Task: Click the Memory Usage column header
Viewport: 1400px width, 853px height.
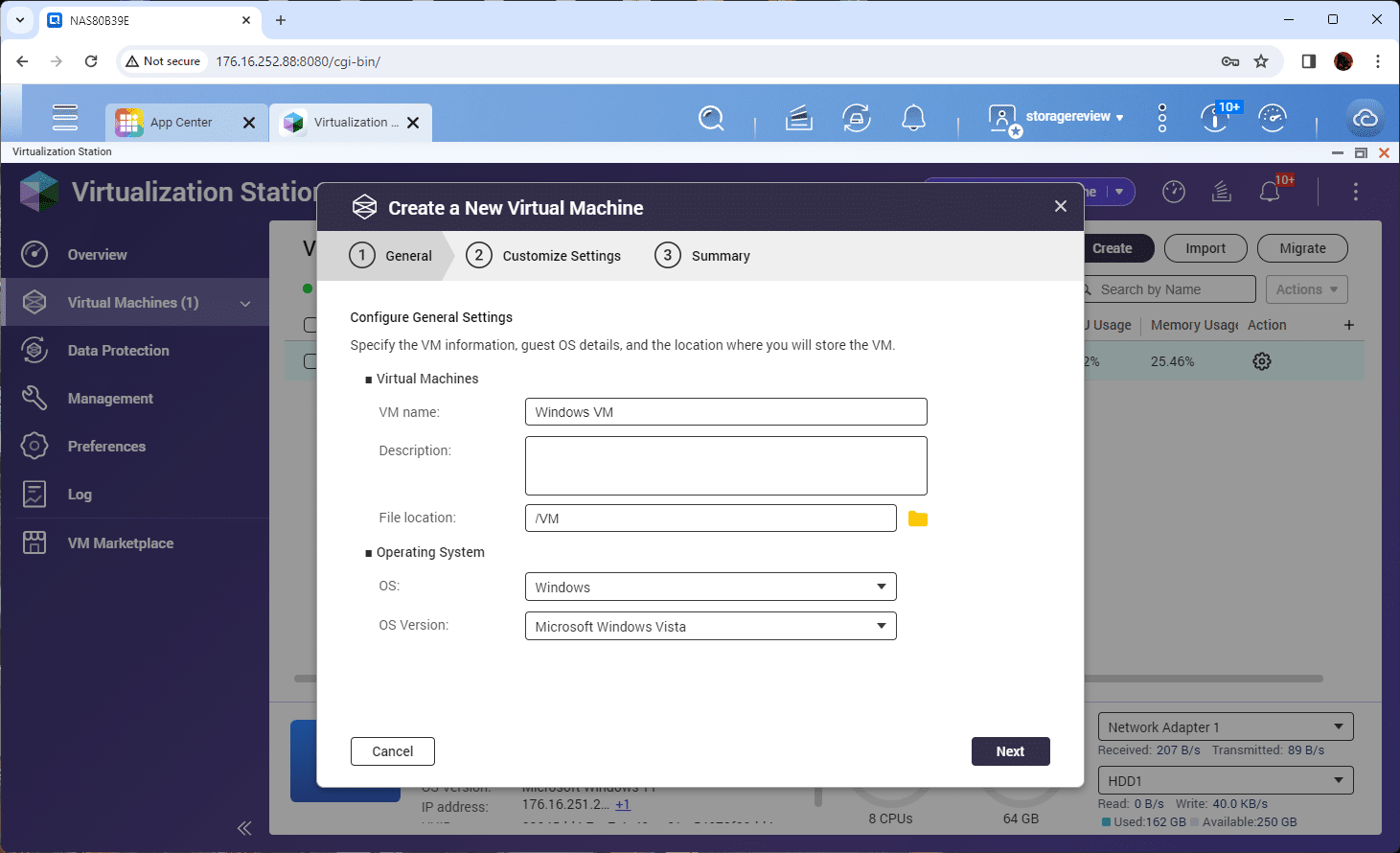Action: pyautogui.click(x=1194, y=325)
